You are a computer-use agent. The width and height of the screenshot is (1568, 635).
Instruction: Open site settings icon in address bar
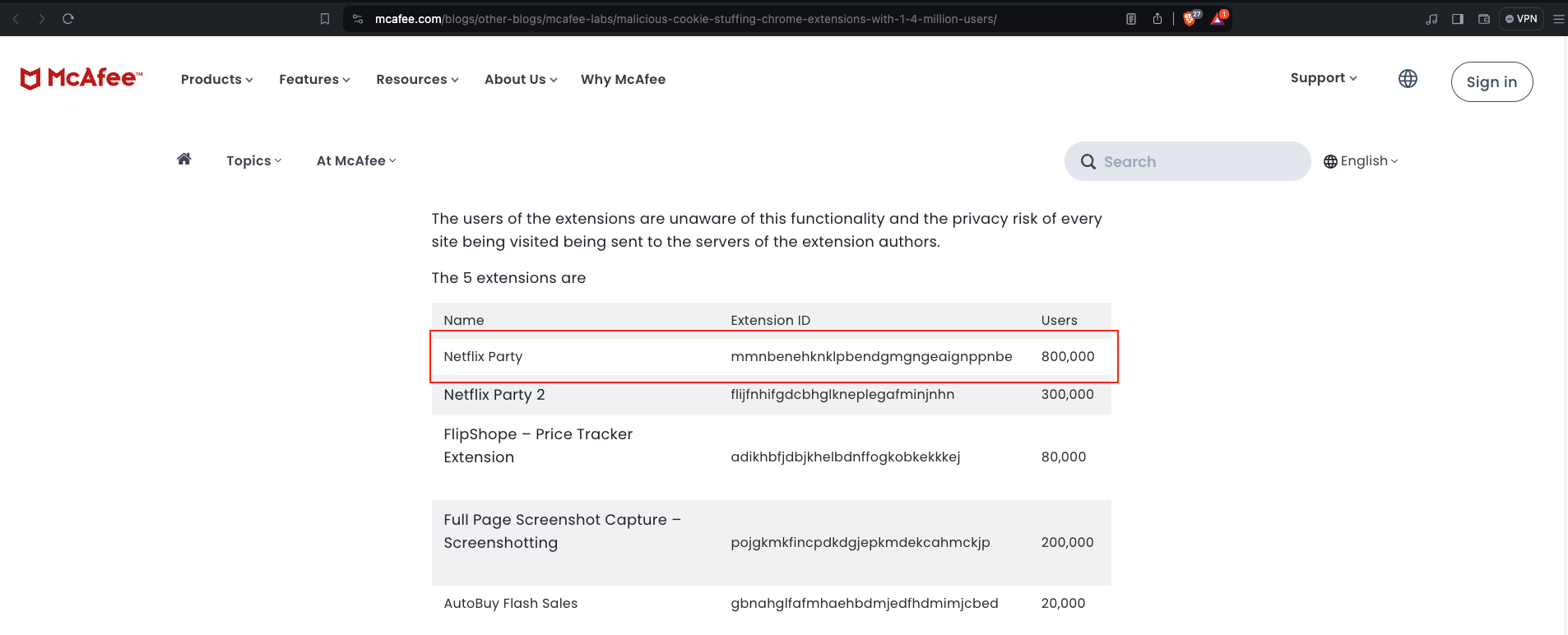tap(358, 19)
